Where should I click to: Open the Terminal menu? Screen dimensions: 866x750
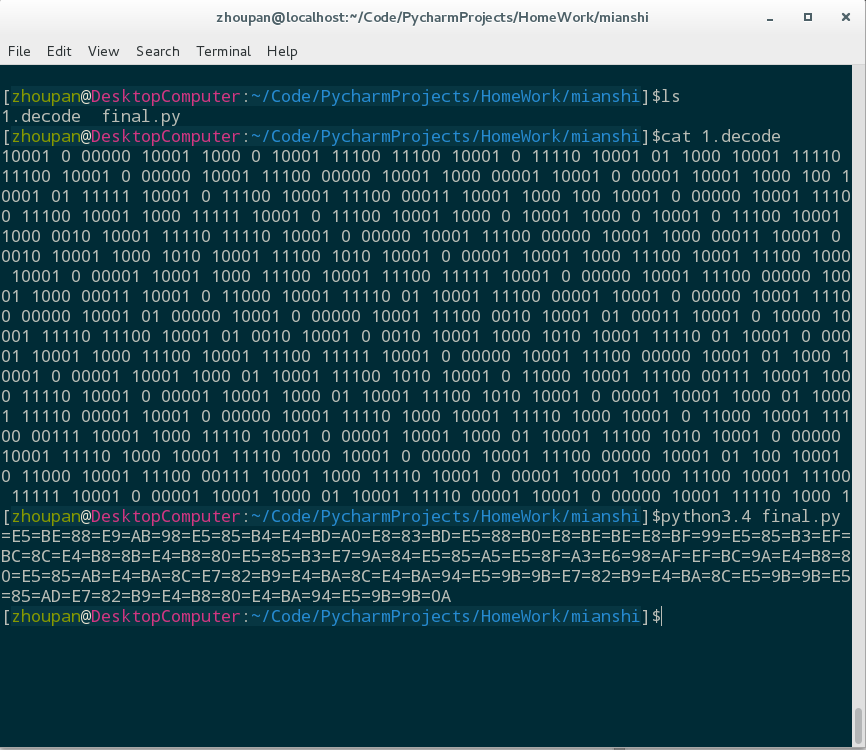[223, 51]
